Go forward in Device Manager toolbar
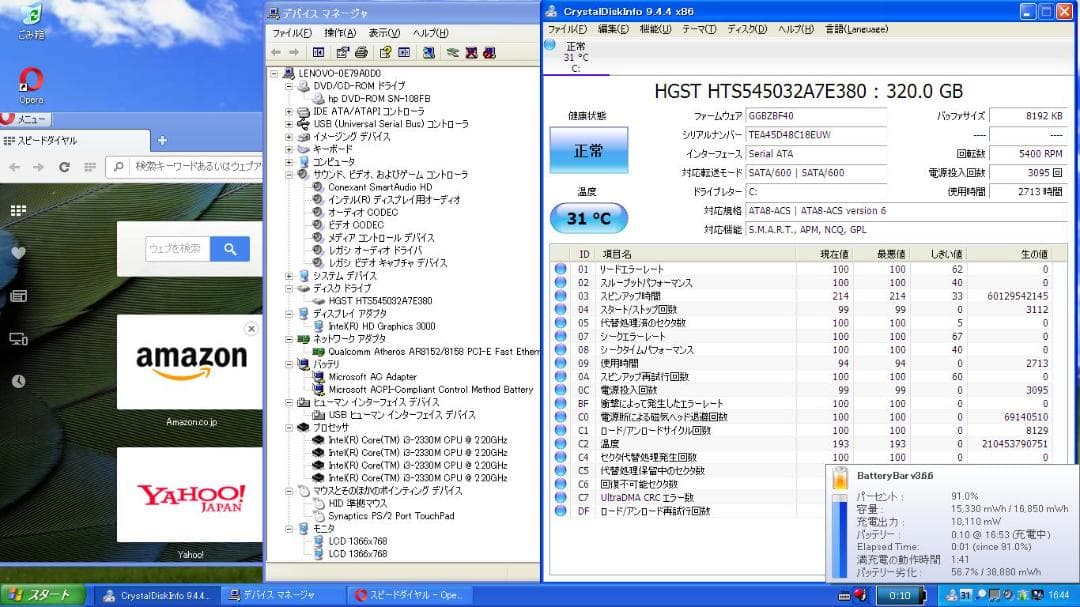The width and height of the screenshot is (1080, 607). (x=294, y=52)
